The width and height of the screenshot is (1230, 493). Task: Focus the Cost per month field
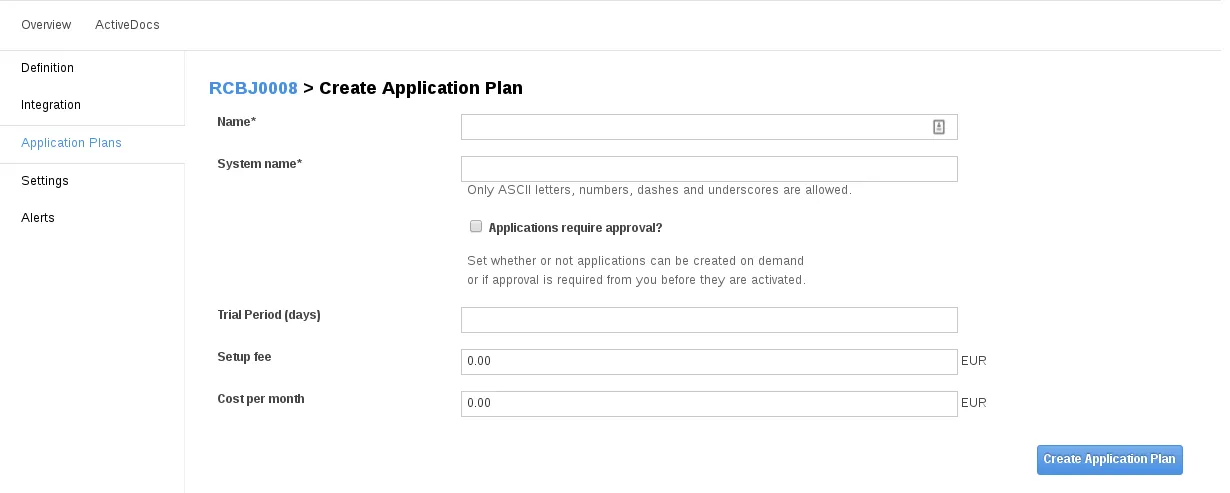click(709, 404)
